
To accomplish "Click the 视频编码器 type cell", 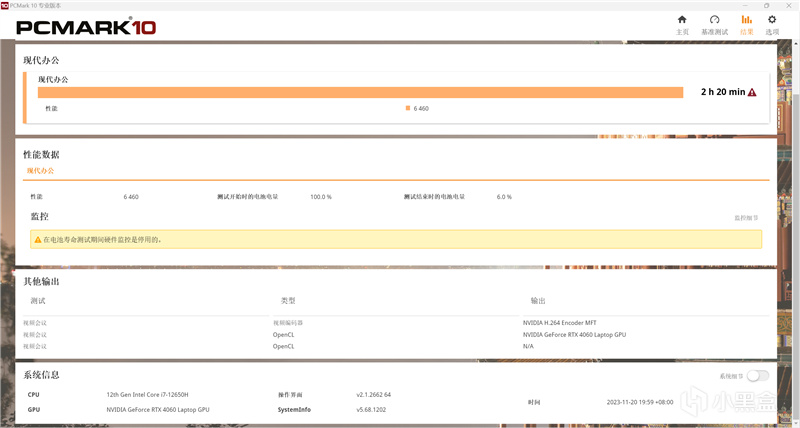I will pyautogui.click(x=288, y=323).
